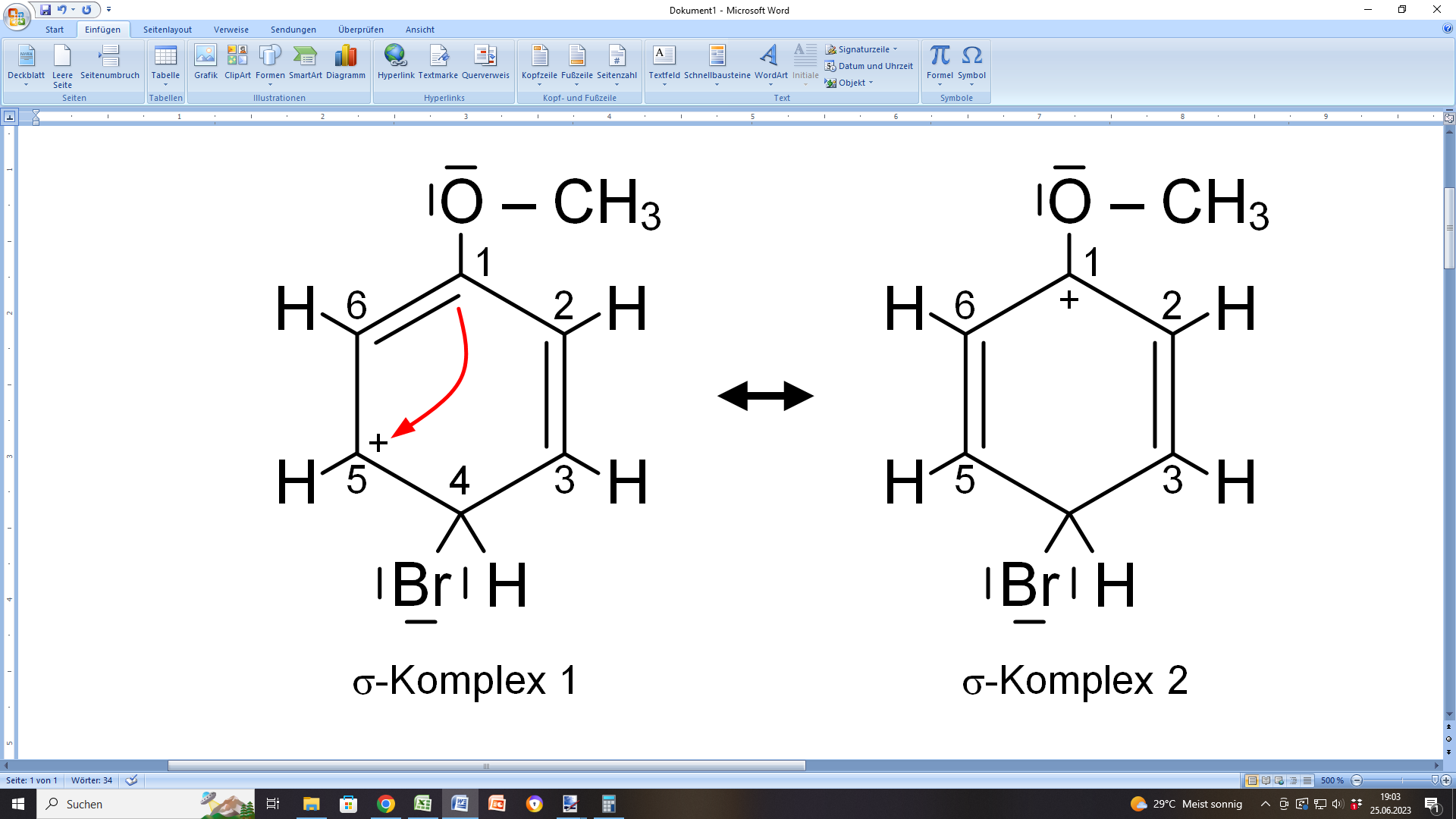
Task: Open Chrome from the taskbar
Action: (386, 804)
